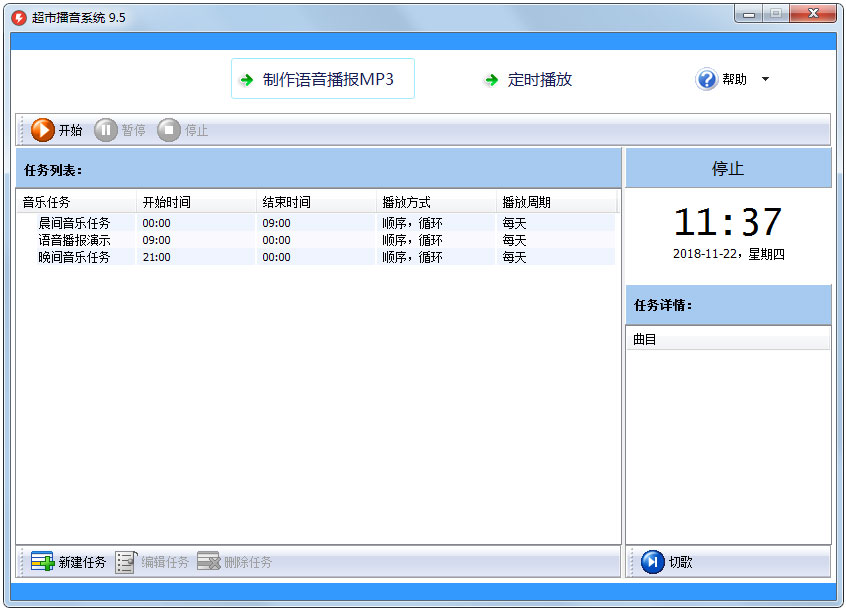
Task: Click the Edit Task (编辑任务) icon
Action: 126,562
